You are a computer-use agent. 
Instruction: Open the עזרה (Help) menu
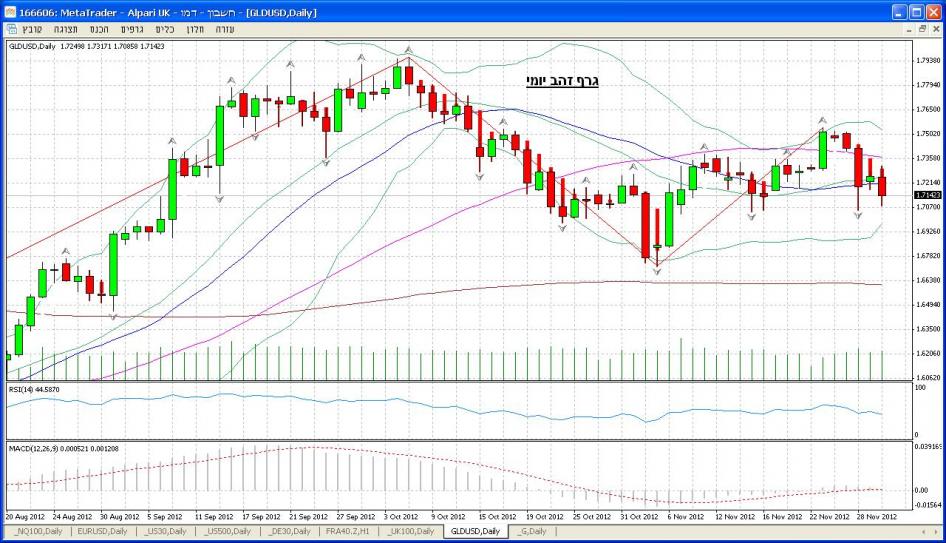226,29
